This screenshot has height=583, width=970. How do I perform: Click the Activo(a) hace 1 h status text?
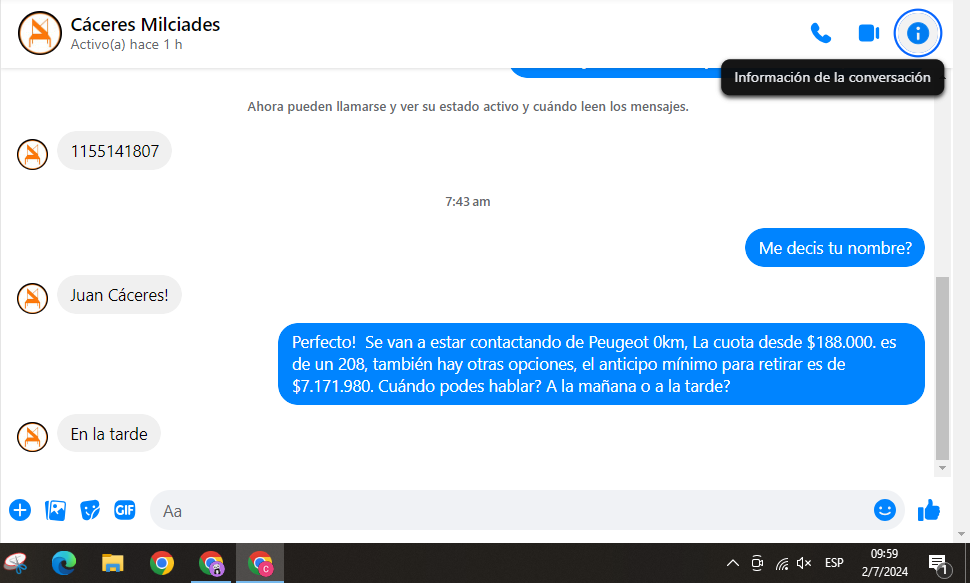tap(126, 45)
